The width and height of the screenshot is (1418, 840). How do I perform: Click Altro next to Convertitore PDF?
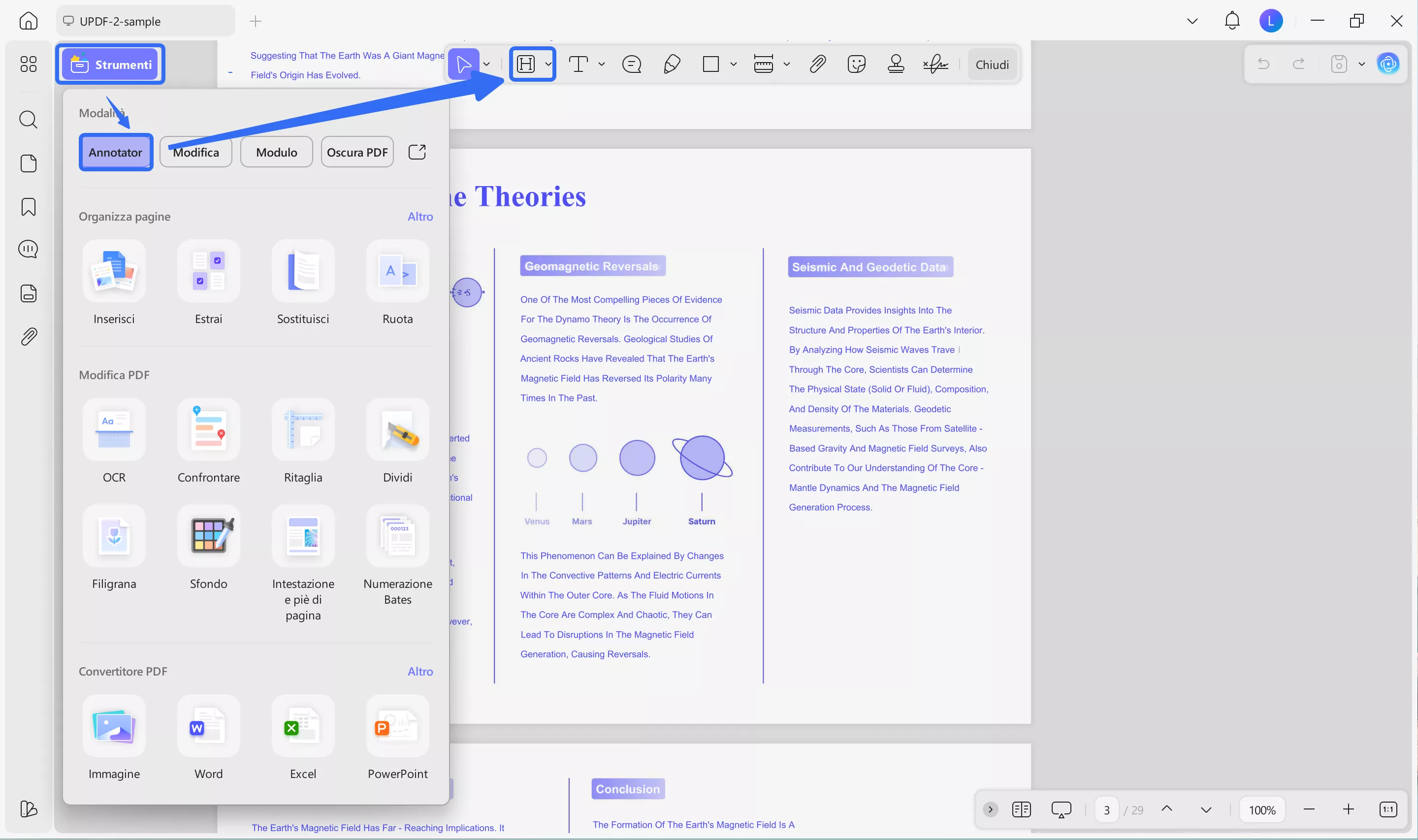tap(420, 671)
